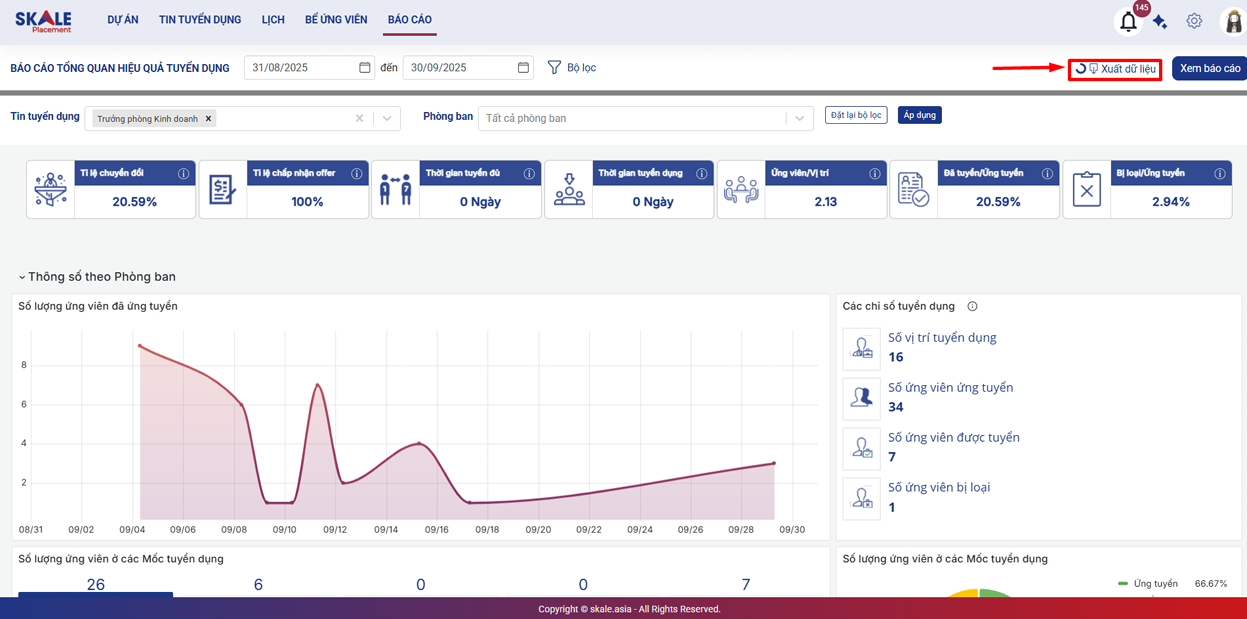Open the Phòng ban dropdown

pyautogui.click(x=798, y=118)
